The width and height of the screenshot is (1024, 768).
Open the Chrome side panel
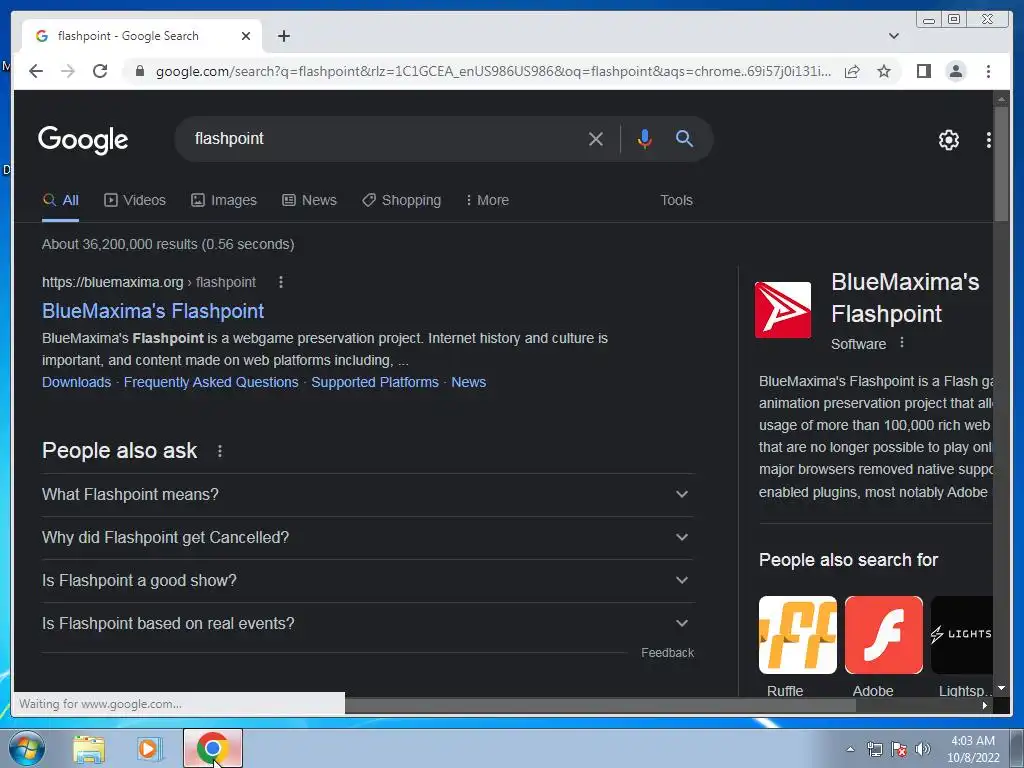(923, 71)
